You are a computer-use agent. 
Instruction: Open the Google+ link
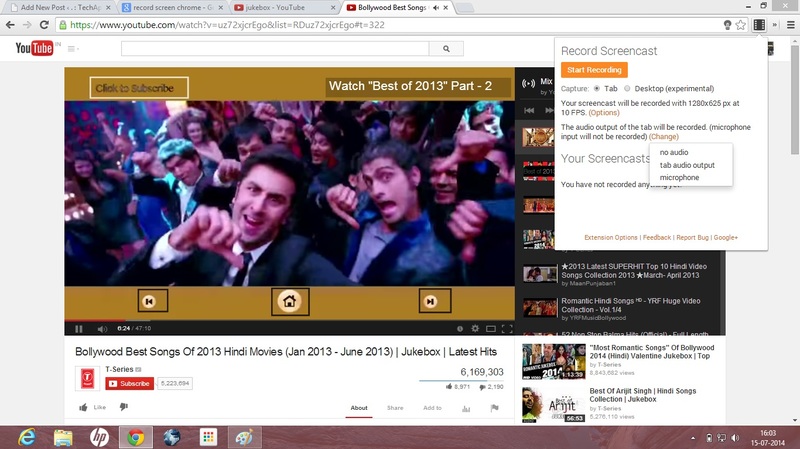(x=726, y=237)
